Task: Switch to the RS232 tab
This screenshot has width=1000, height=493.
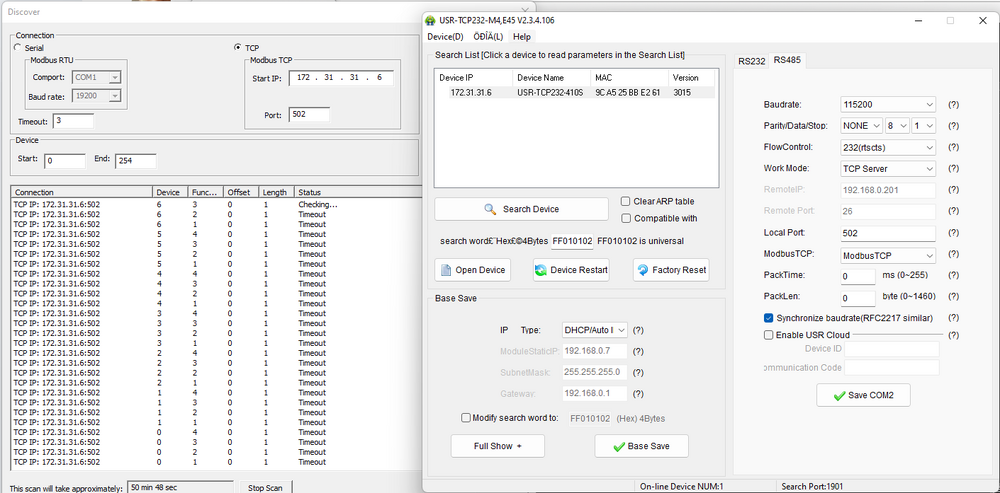Action: point(751,61)
